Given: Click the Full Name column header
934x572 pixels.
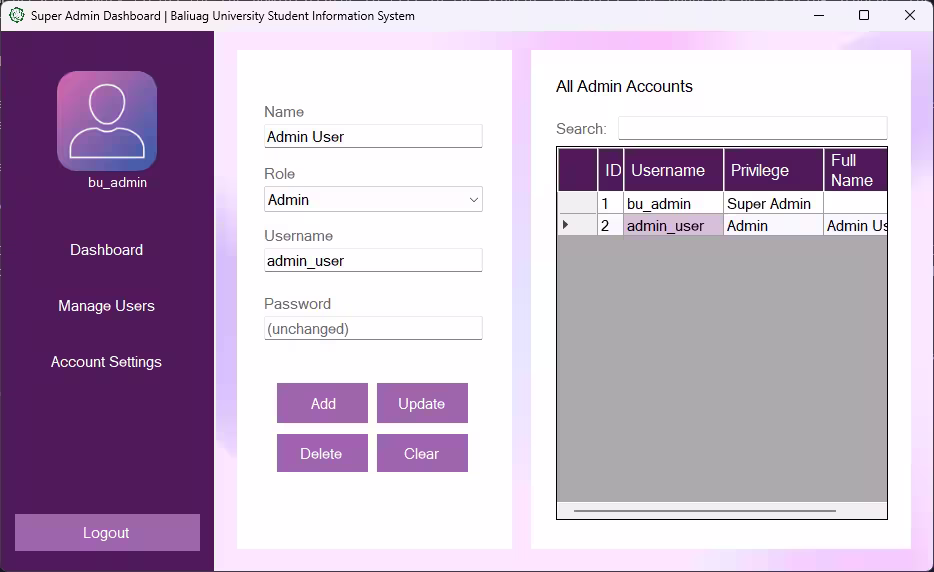Looking at the screenshot, I should click(x=855, y=170).
